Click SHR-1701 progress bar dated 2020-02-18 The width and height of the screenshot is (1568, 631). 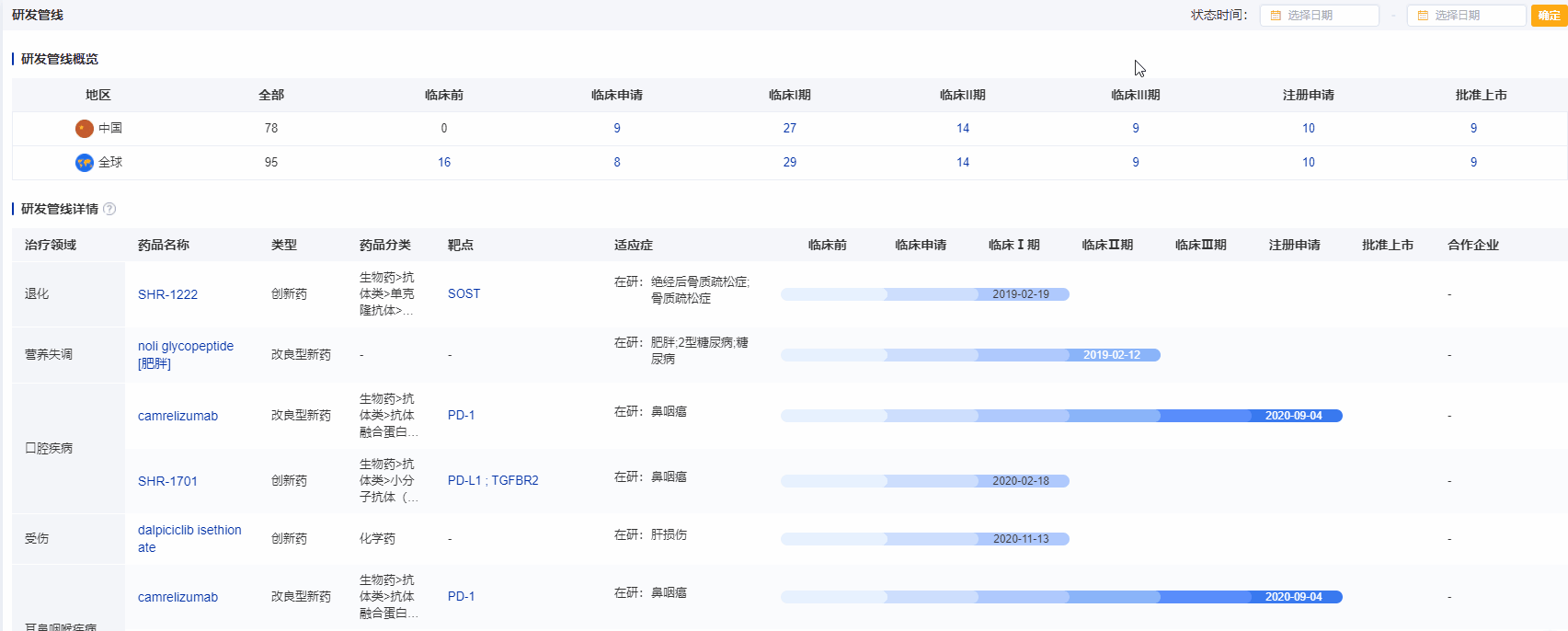pos(925,481)
